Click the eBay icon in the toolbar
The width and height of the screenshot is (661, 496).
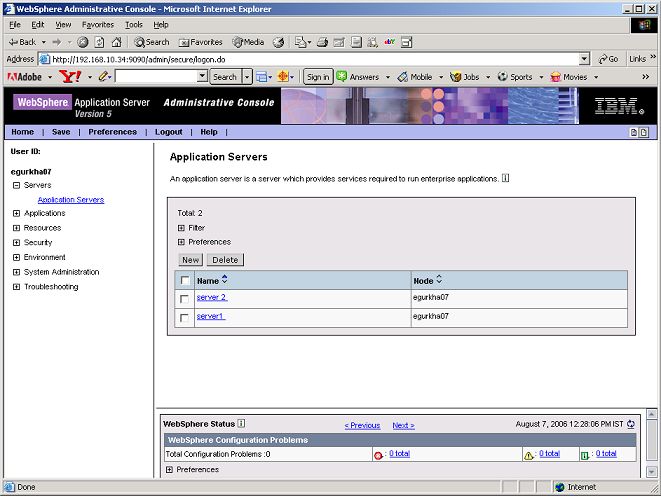coord(390,42)
